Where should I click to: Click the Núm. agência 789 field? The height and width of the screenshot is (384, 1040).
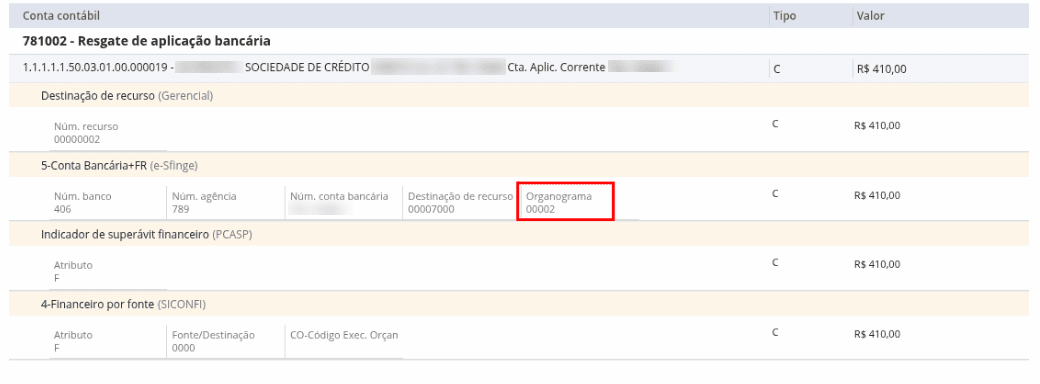[226, 202]
